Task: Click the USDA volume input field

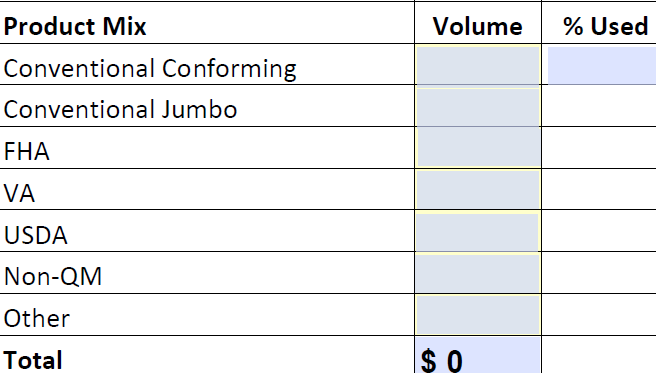Action: pyautogui.click(x=478, y=232)
